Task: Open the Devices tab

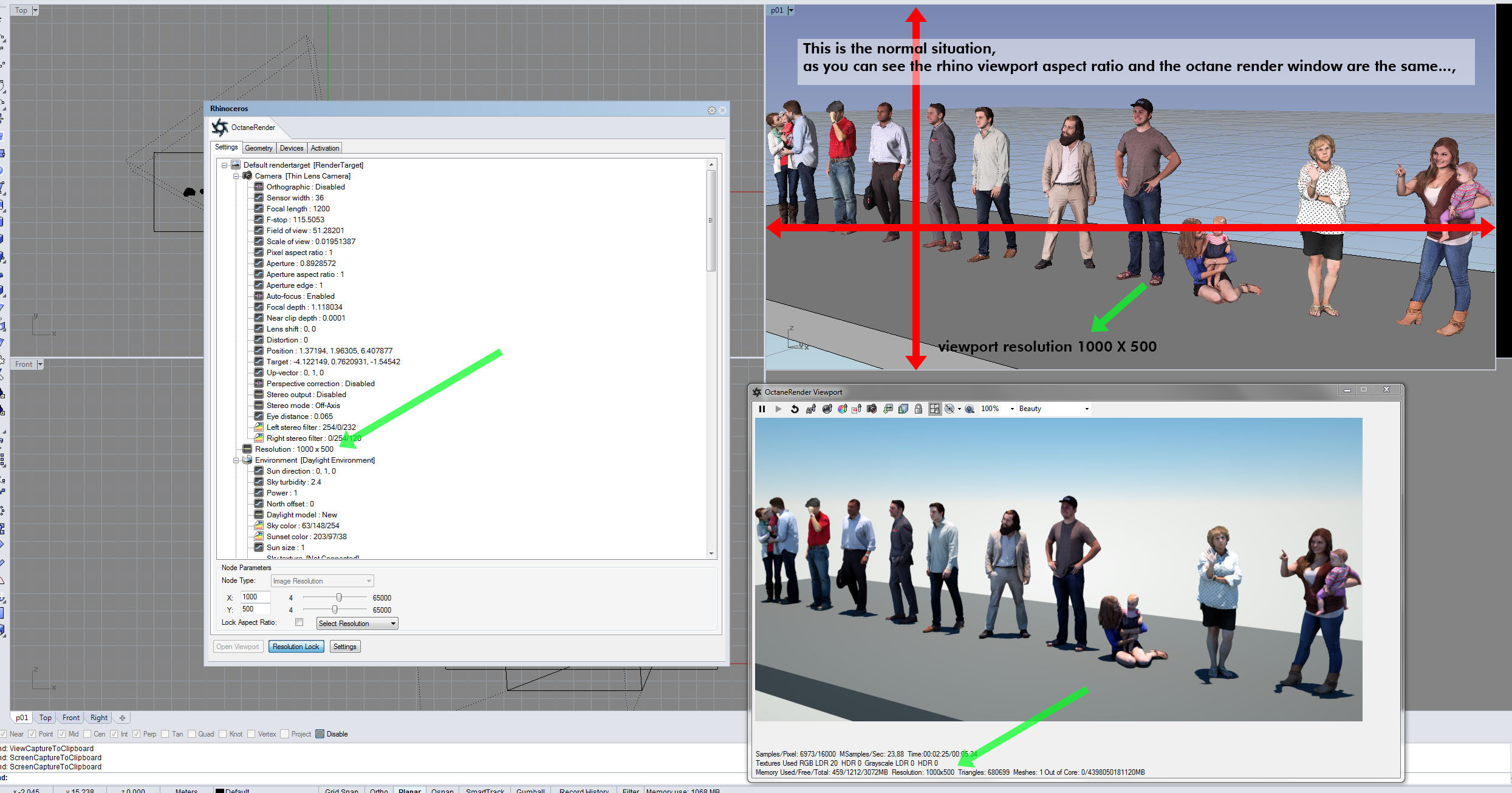Action: point(292,148)
